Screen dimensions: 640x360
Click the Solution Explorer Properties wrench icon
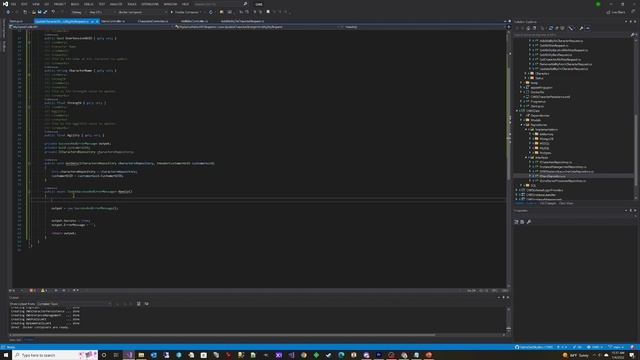pyautogui.click(x=581, y=28)
